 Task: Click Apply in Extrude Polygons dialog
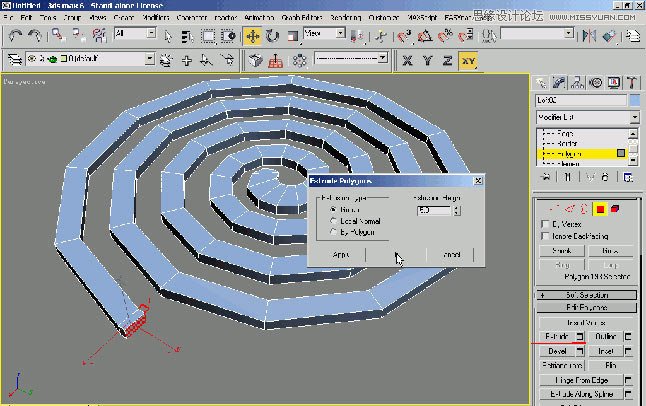point(340,255)
